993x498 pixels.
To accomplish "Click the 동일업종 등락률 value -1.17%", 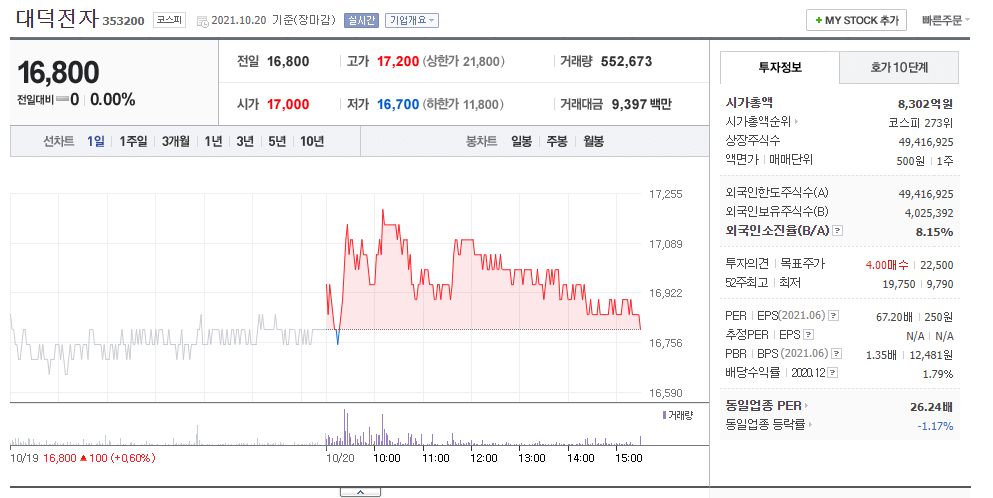I will (935, 426).
